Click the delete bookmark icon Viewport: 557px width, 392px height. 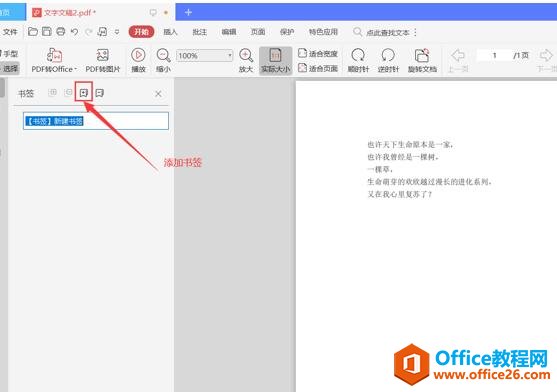click(100, 93)
